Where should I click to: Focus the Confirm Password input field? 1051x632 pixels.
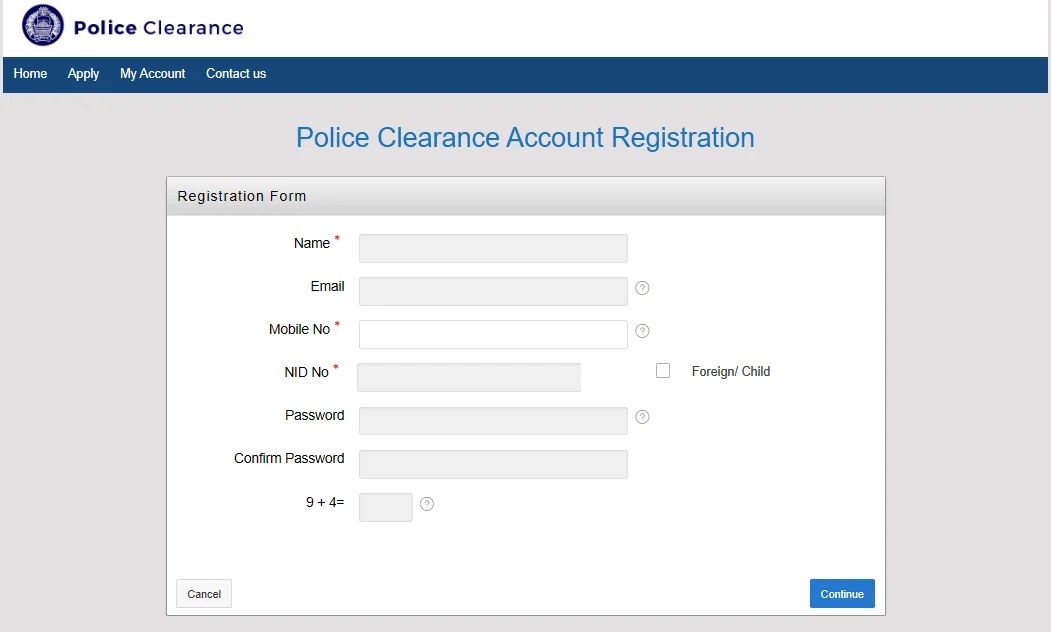click(x=493, y=464)
